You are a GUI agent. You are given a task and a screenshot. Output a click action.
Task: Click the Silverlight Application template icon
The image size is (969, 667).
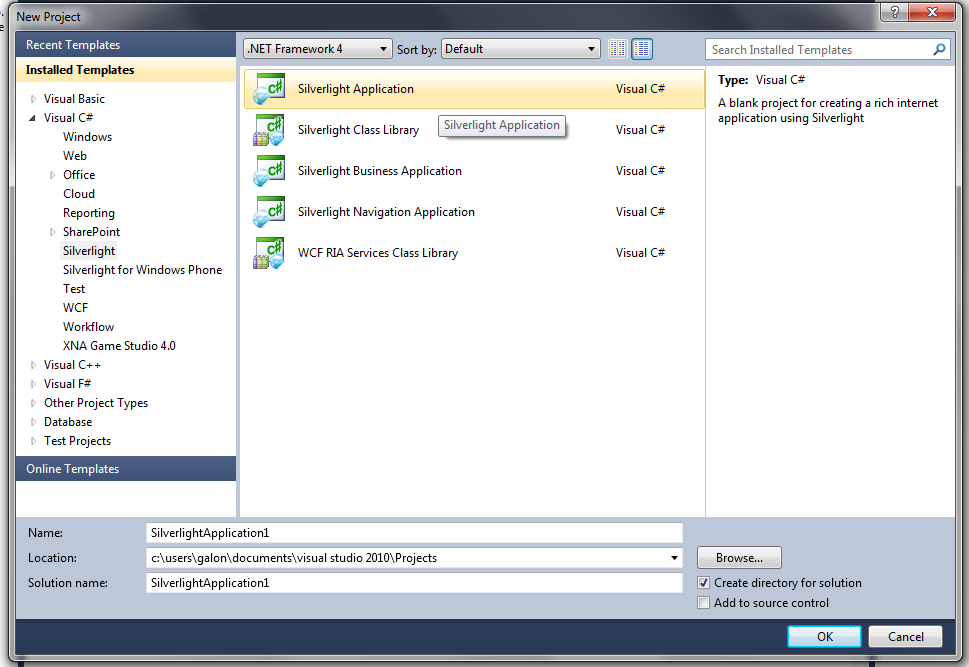pyautogui.click(x=269, y=89)
